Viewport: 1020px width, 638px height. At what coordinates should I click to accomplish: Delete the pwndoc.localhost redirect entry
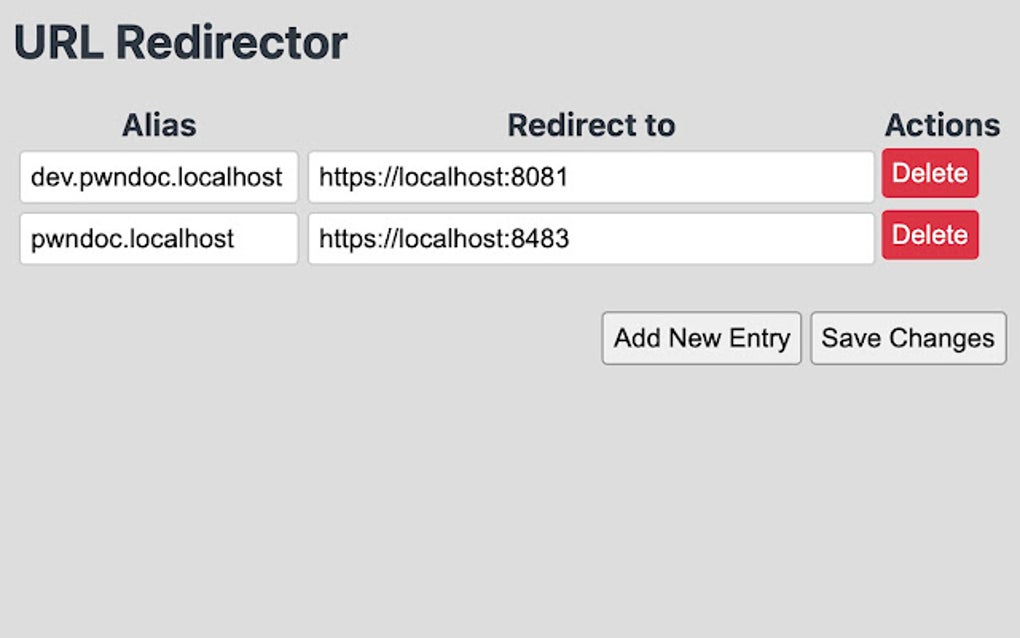point(929,235)
